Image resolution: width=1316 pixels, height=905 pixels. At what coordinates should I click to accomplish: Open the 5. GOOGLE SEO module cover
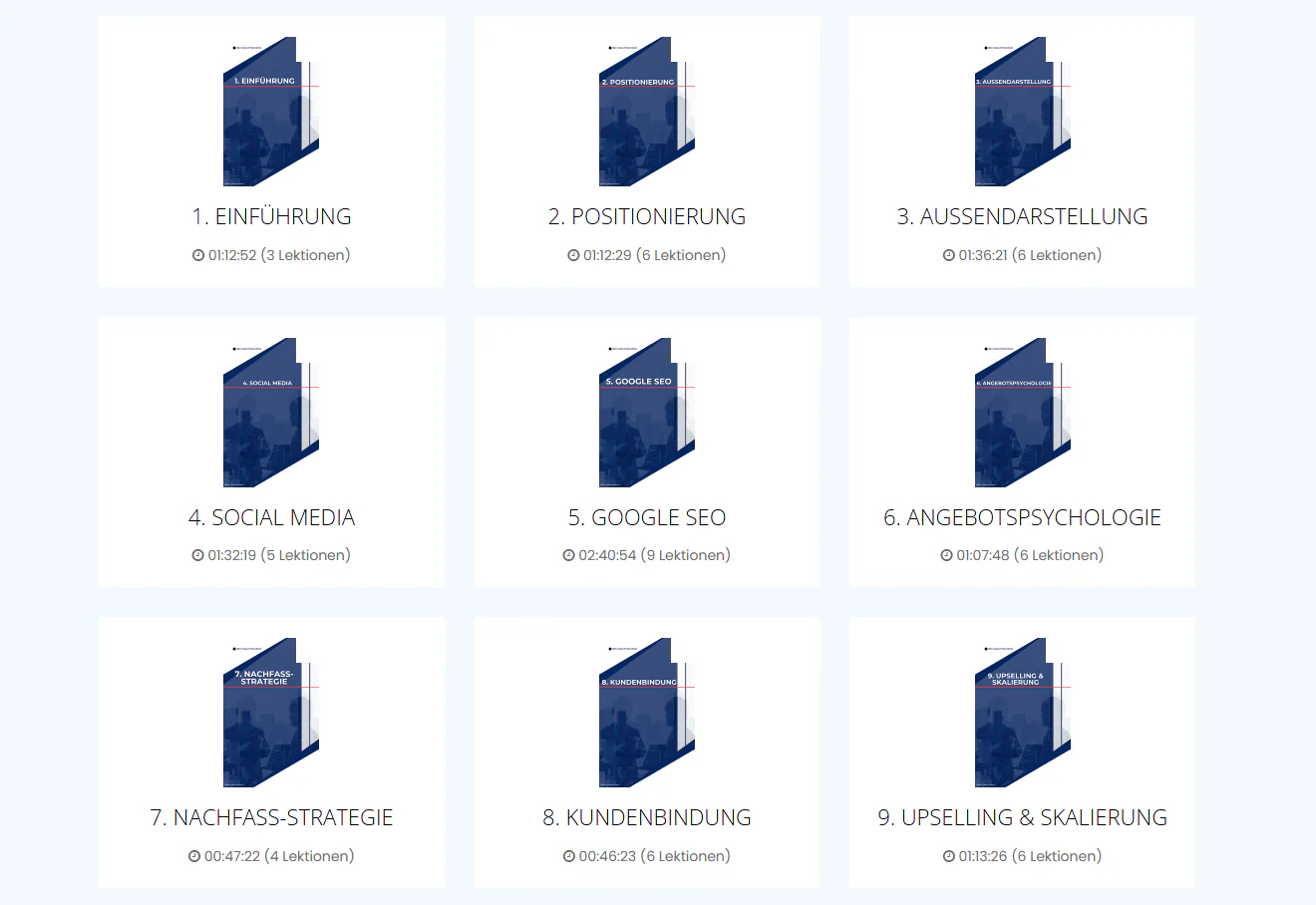point(647,413)
